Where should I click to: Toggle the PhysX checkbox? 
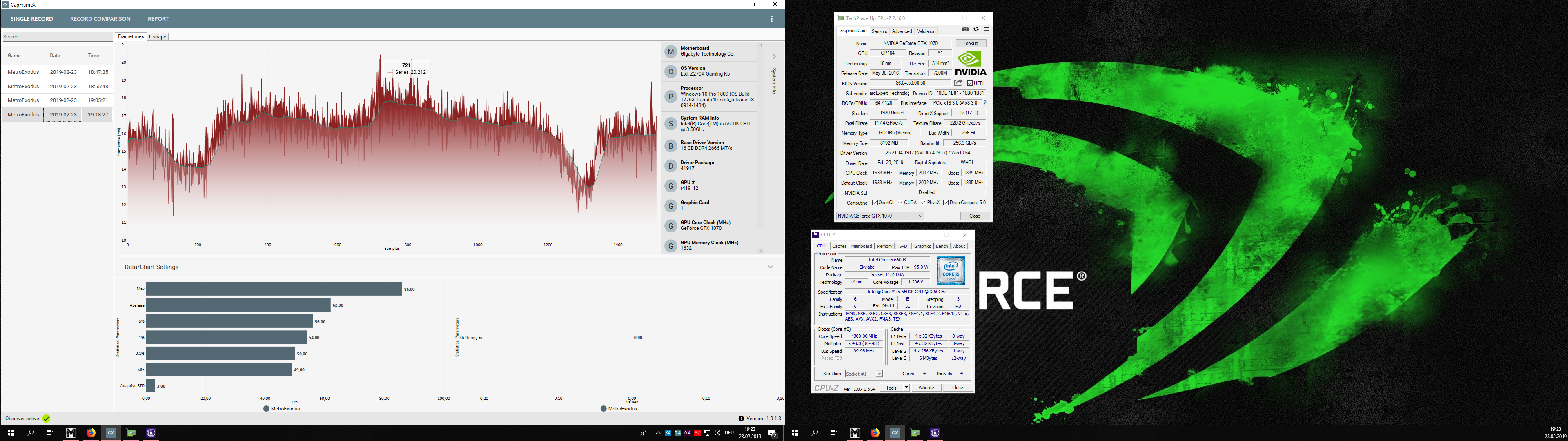(x=923, y=203)
